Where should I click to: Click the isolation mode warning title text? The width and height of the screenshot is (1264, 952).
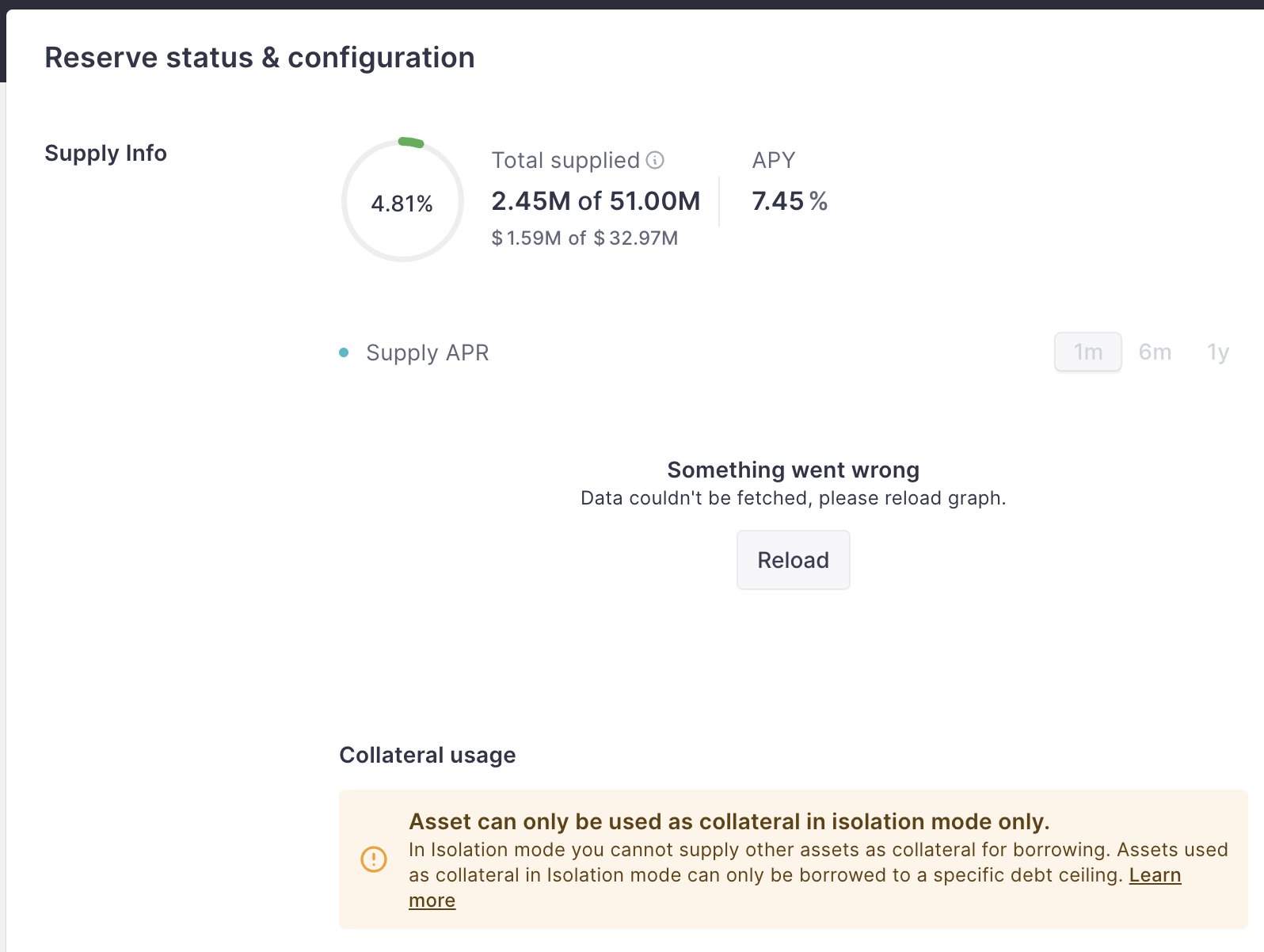[729, 821]
